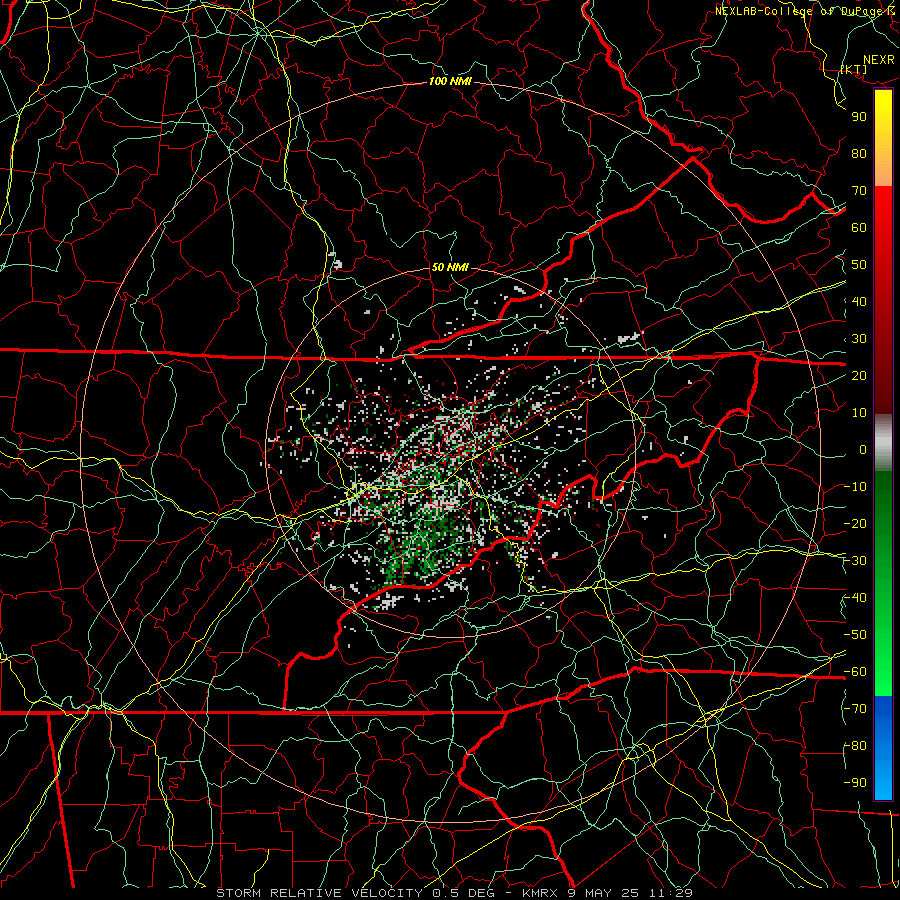Image resolution: width=900 pixels, height=900 pixels.
Task: Click the -80 value on the velocity scale
Action: [855, 746]
